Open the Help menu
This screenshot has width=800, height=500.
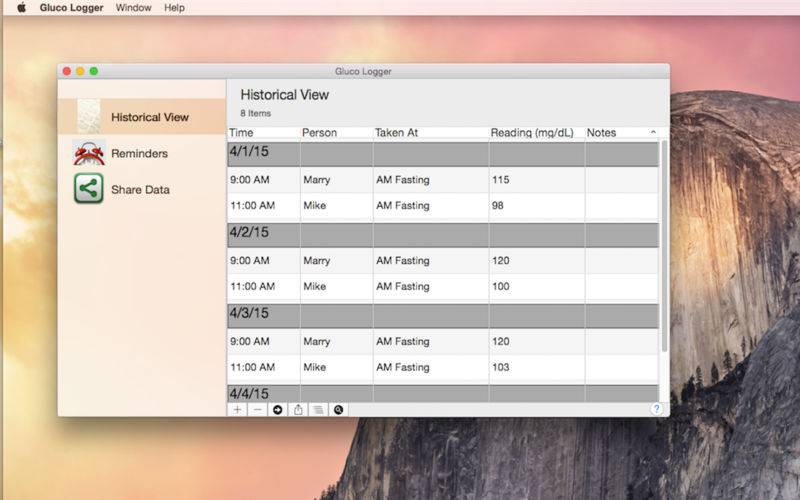(x=174, y=8)
